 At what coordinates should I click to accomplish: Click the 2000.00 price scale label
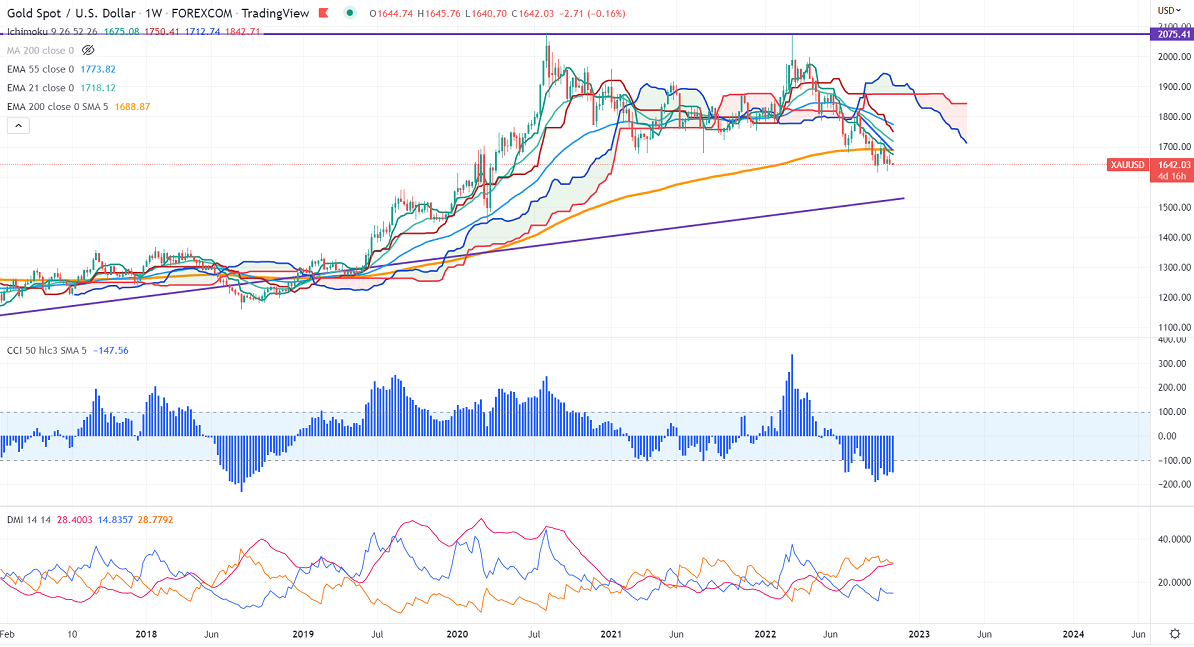1174,57
